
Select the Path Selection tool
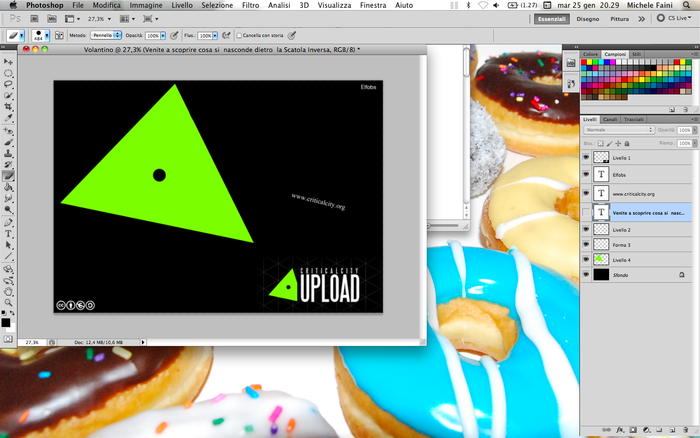tap(8, 245)
